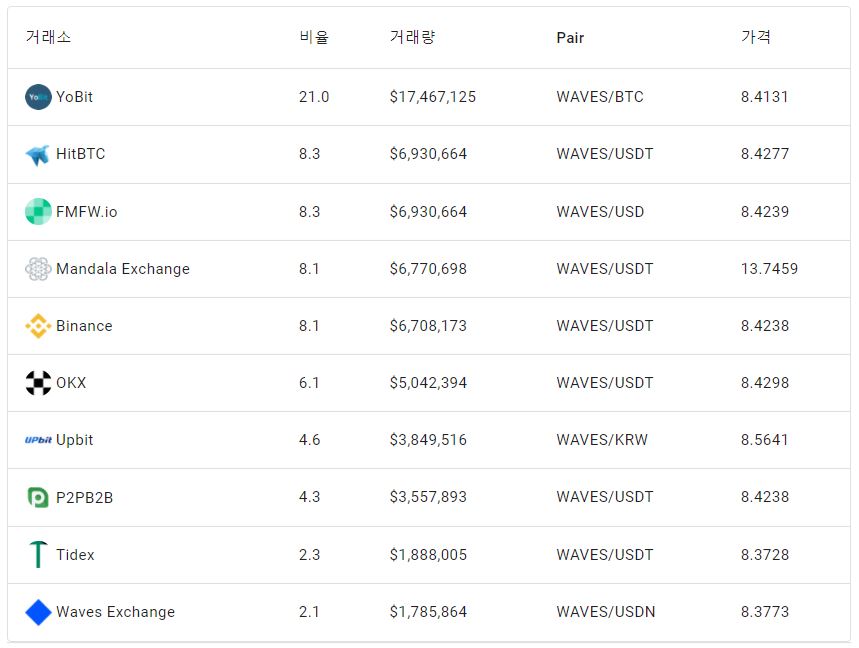Screen dimensions: 859x648
Task: Click the volume $5,042,394
Action: [x=428, y=383]
